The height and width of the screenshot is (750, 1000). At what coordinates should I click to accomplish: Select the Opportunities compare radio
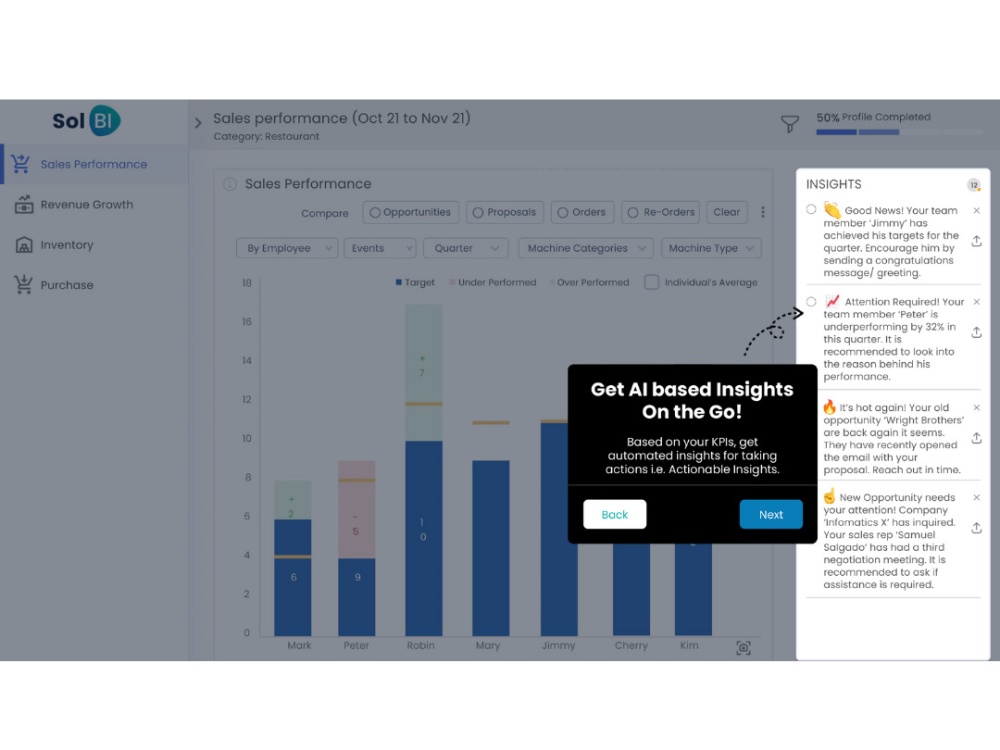tap(375, 212)
